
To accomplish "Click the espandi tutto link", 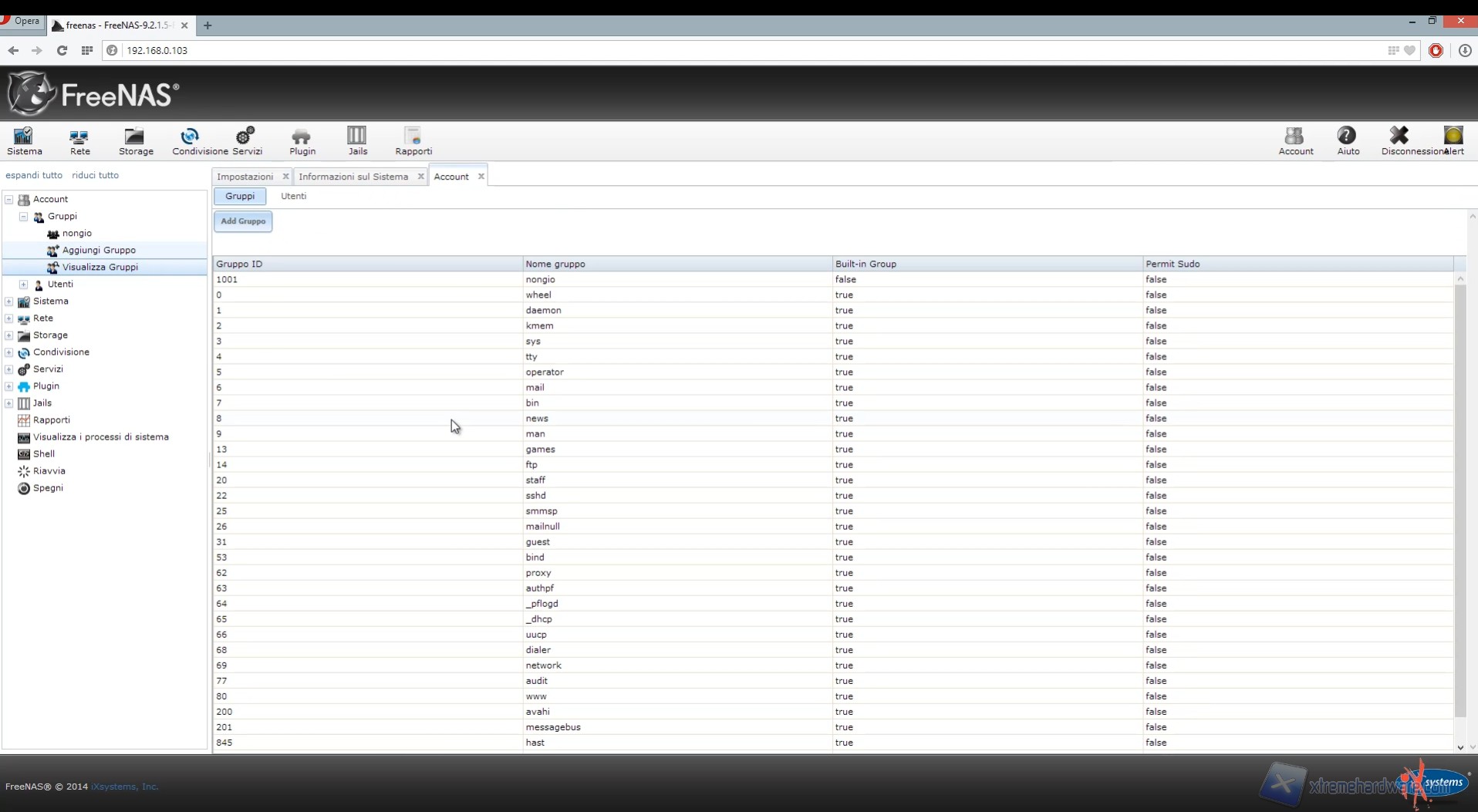I will pos(34,175).
